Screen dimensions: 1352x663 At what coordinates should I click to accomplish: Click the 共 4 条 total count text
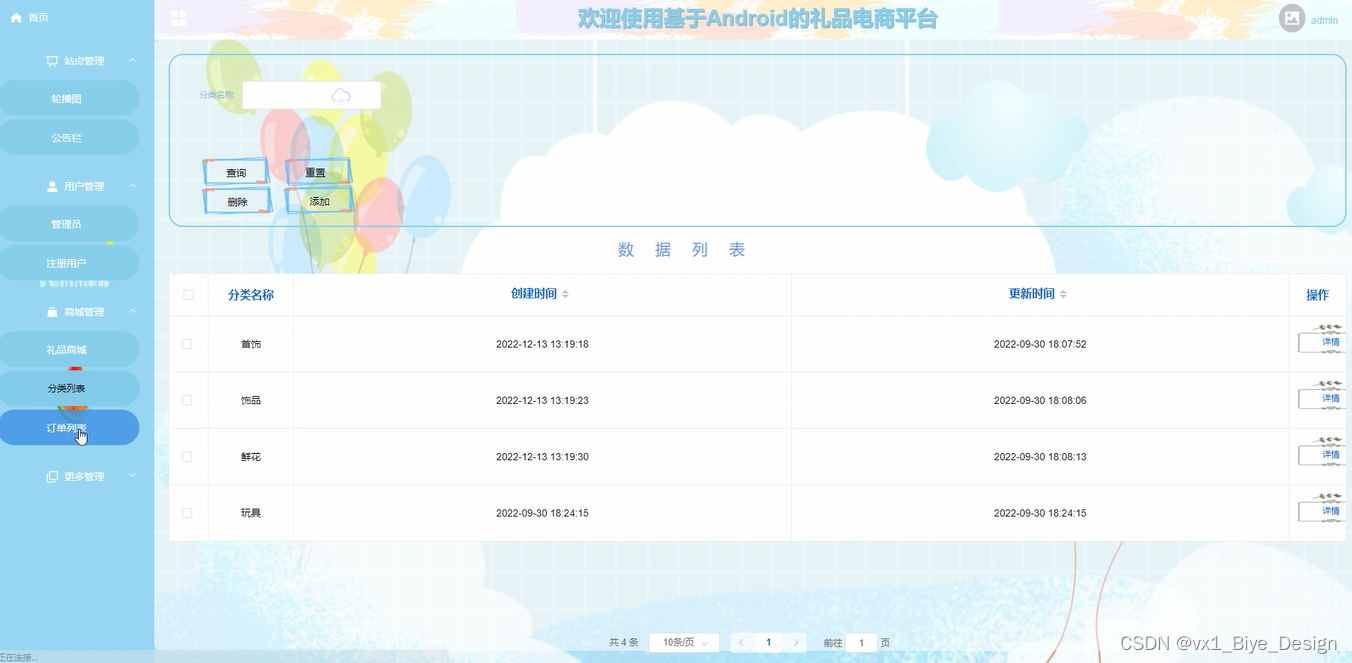623,643
